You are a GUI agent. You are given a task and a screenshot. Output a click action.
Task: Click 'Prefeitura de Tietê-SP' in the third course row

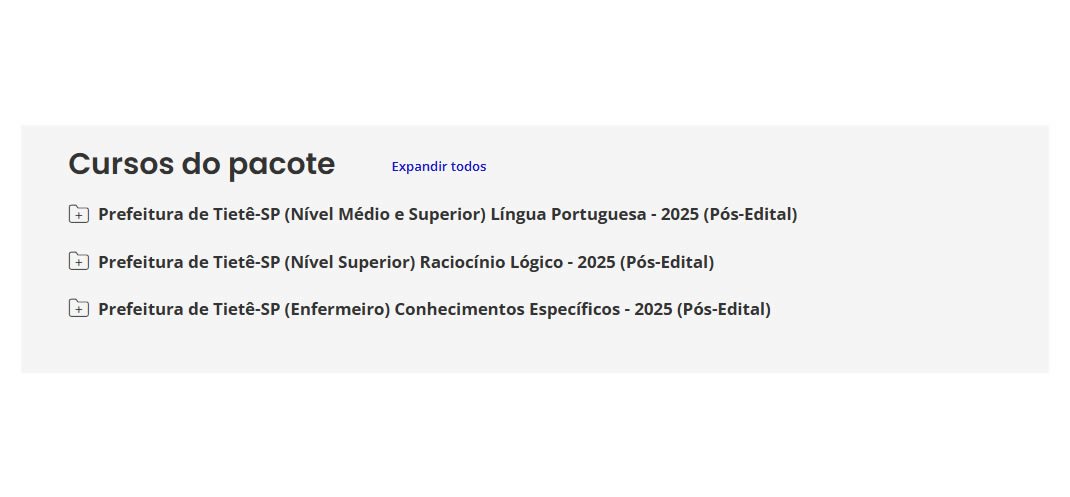189,309
